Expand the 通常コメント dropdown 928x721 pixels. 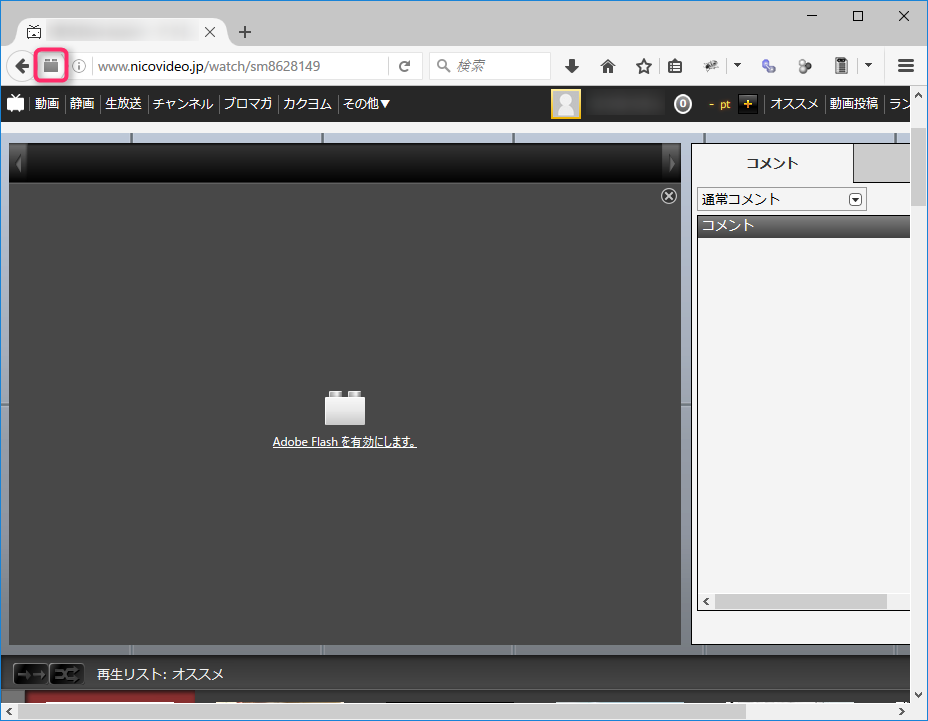(x=855, y=199)
